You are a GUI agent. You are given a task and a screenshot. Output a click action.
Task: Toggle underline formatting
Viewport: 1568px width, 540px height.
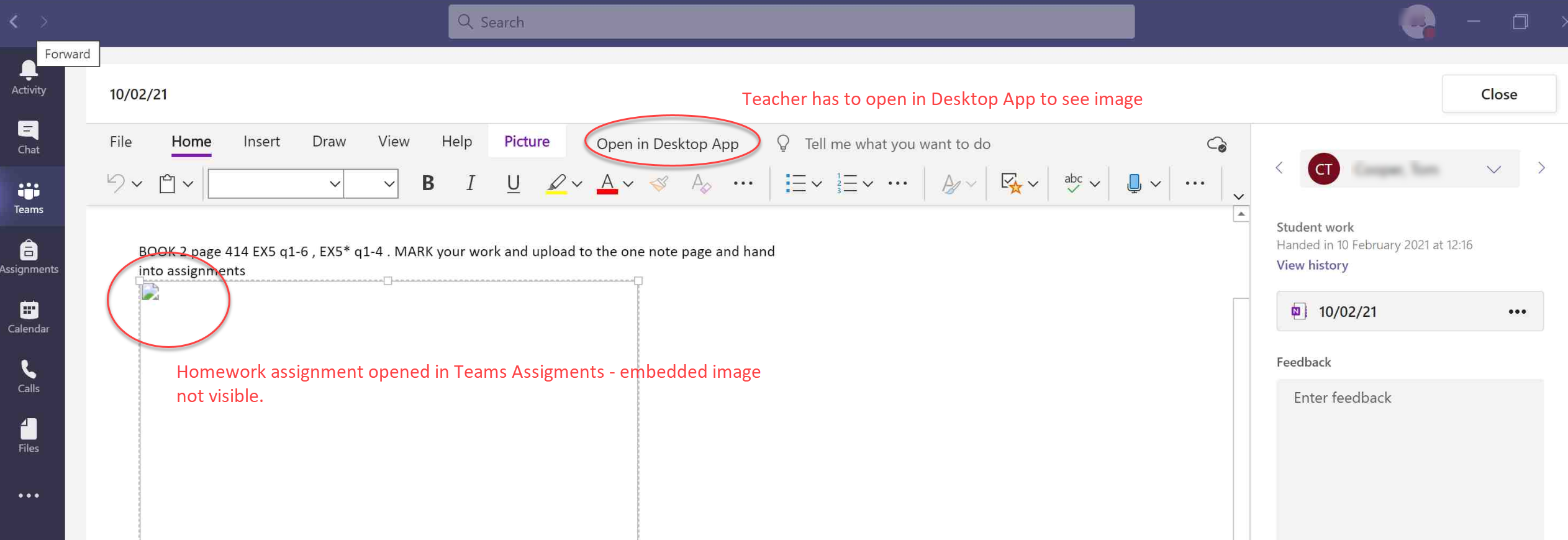coord(513,183)
